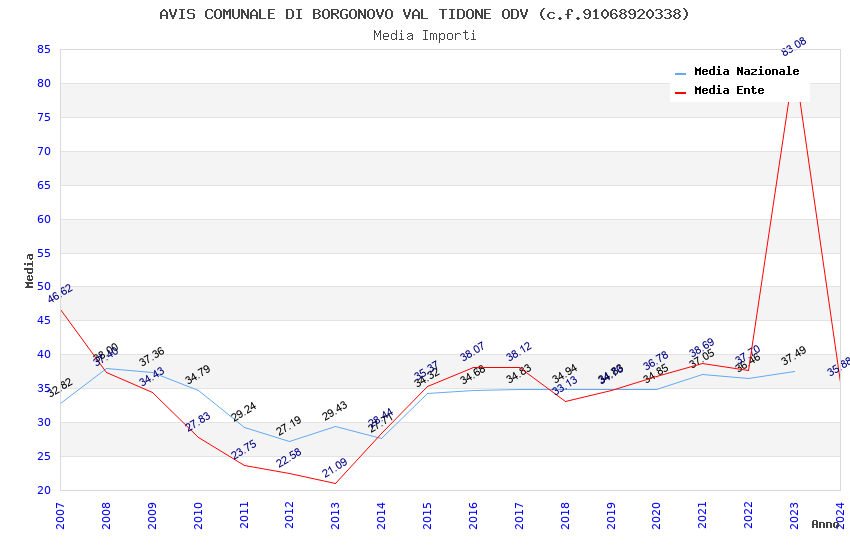Click the 34.43 data label for 2009
The image size is (850, 550).
pyautogui.click(x=152, y=376)
